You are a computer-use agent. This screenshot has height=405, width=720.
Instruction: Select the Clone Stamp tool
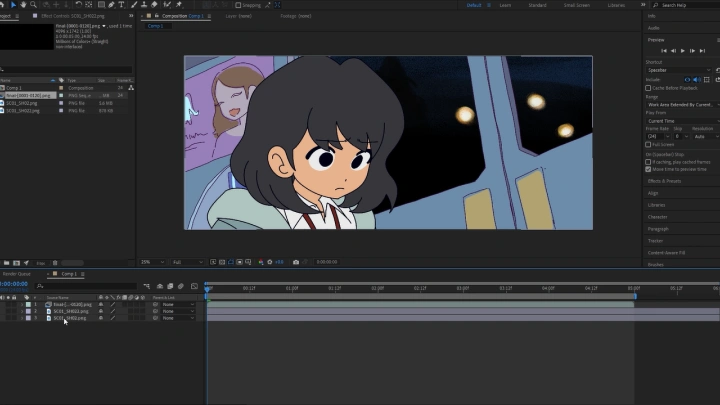pos(144,5)
